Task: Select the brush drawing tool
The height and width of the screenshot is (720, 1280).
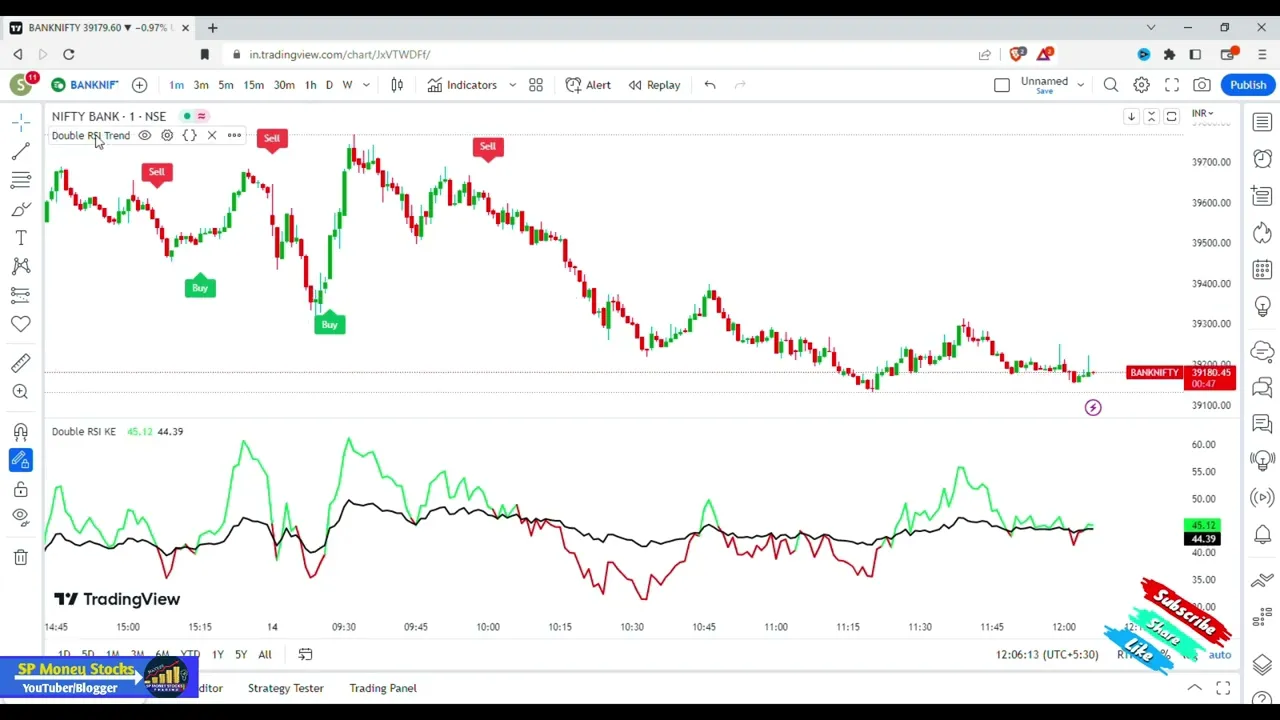Action: 20,209
